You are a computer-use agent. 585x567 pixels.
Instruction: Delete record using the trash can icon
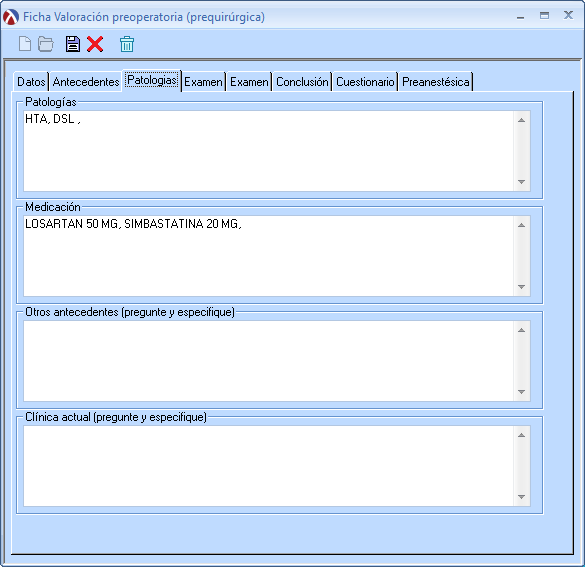[x=127, y=44]
